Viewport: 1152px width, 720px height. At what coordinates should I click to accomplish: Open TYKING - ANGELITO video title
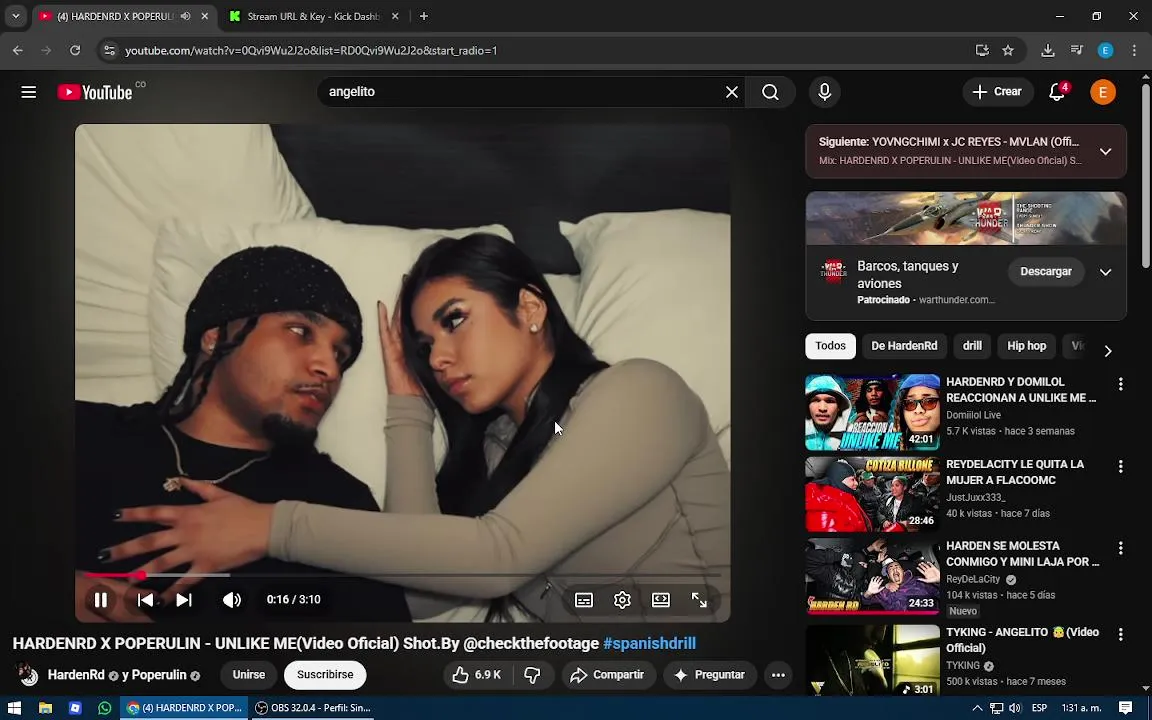[x=1023, y=640]
